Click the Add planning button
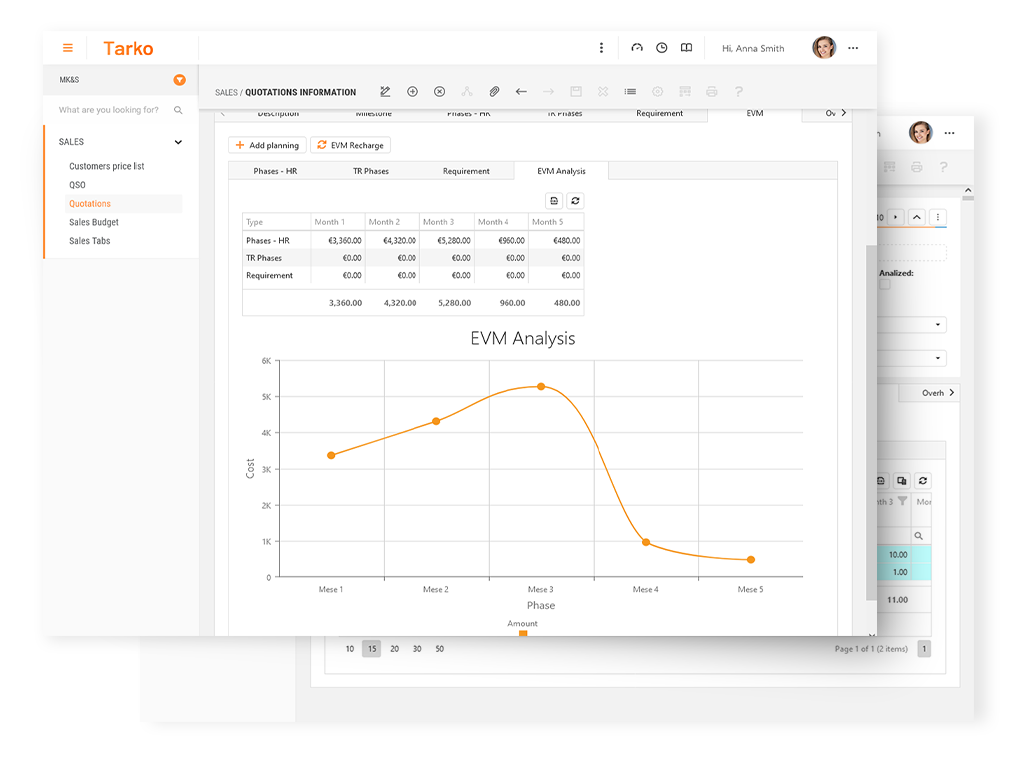This screenshot has width=1024, height=780. tap(267, 145)
